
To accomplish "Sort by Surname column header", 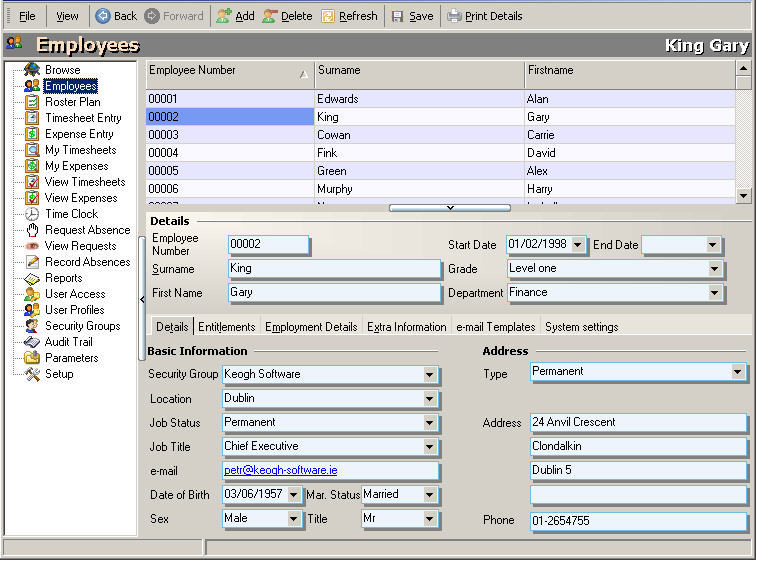I will tap(420, 75).
